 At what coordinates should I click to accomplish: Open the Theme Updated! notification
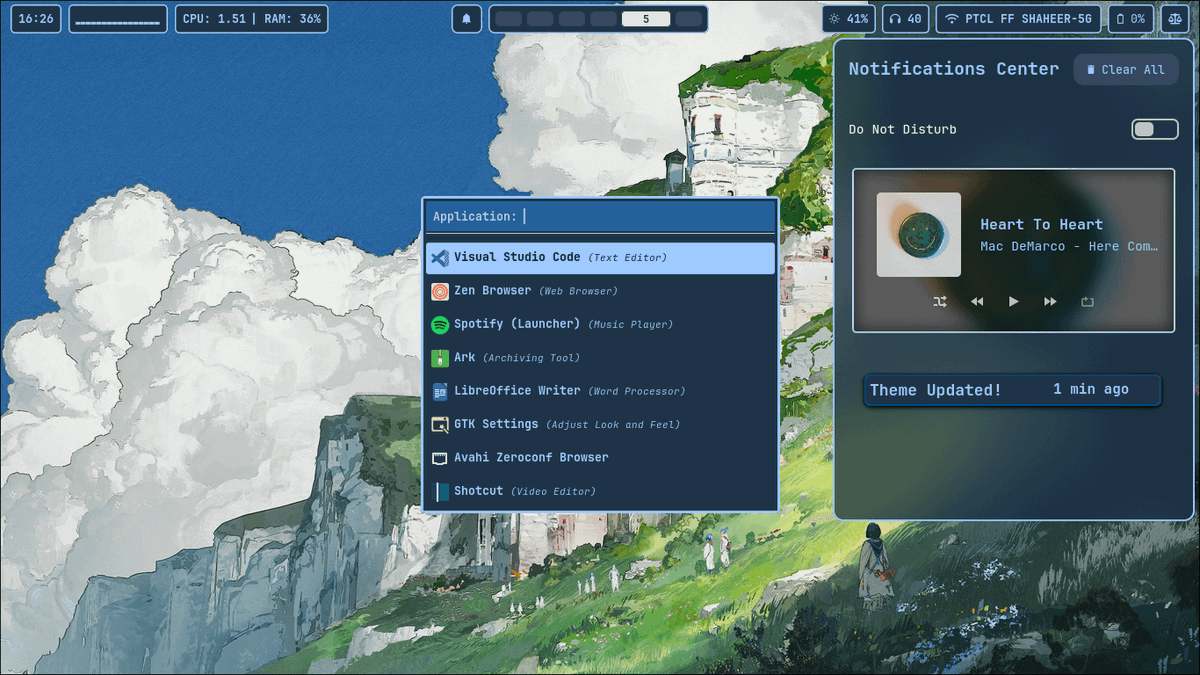pyautogui.click(x=1012, y=390)
